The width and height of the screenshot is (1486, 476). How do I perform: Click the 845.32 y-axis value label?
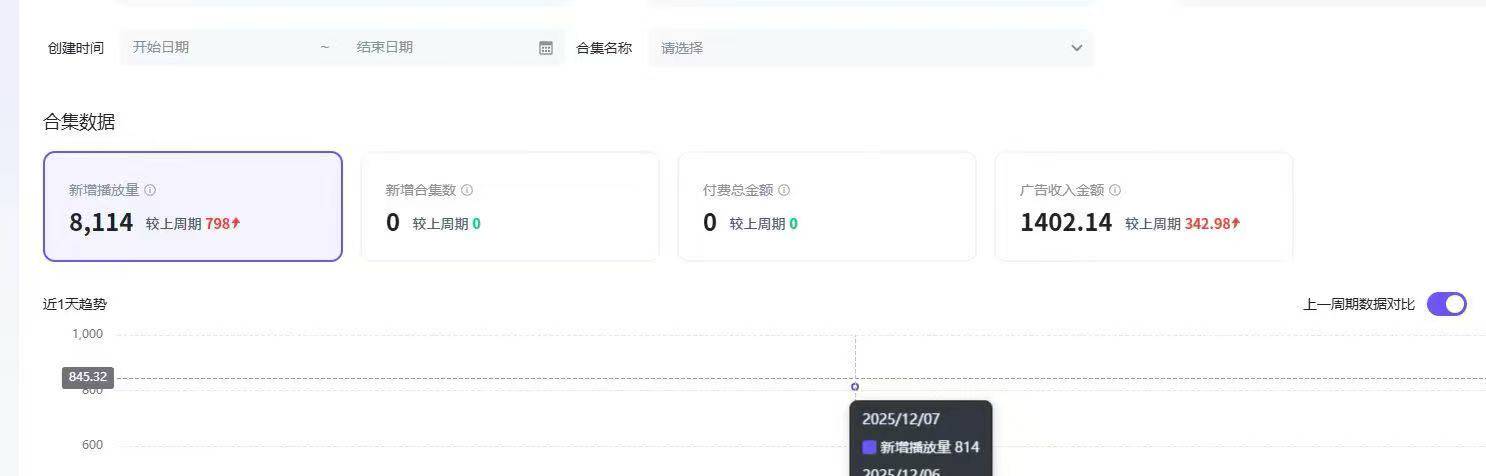(88, 377)
